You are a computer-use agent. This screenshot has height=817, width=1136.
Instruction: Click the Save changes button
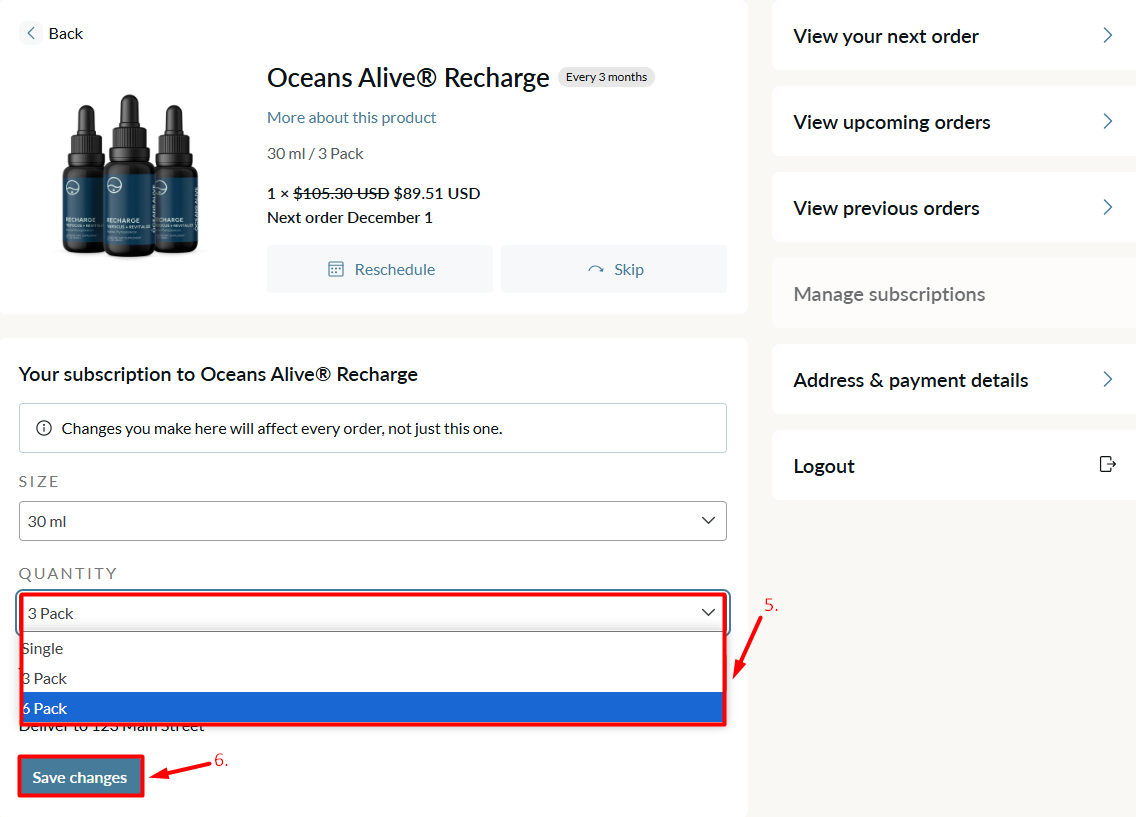80,777
